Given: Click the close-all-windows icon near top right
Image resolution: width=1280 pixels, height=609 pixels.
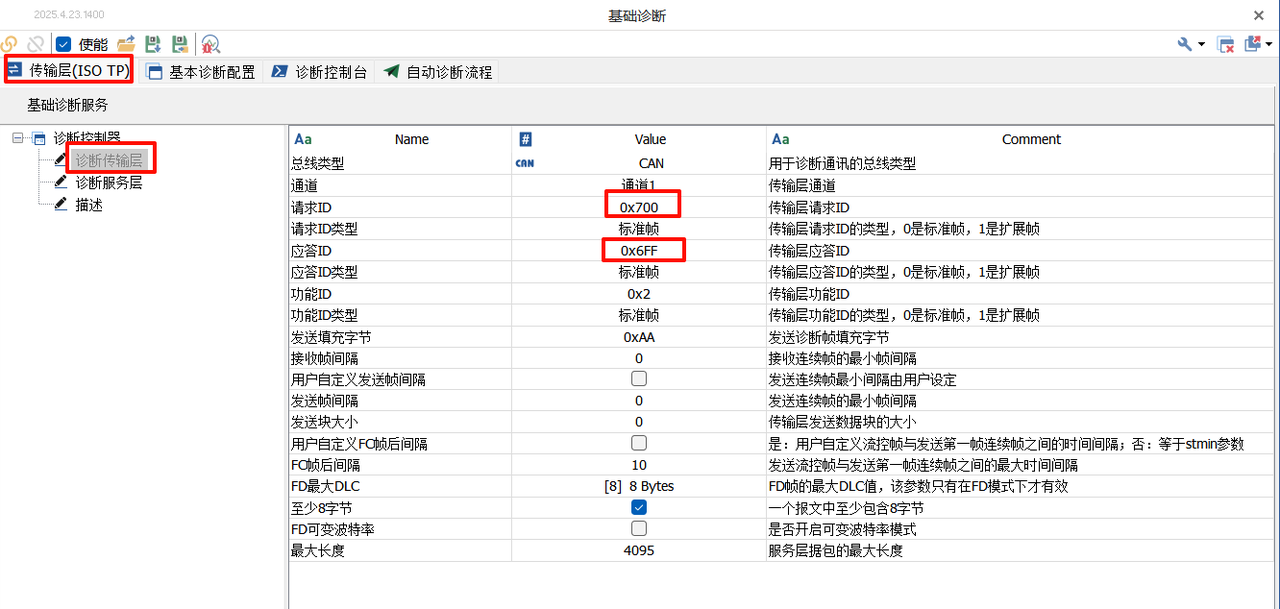Looking at the screenshot, I should [1225, 44].
